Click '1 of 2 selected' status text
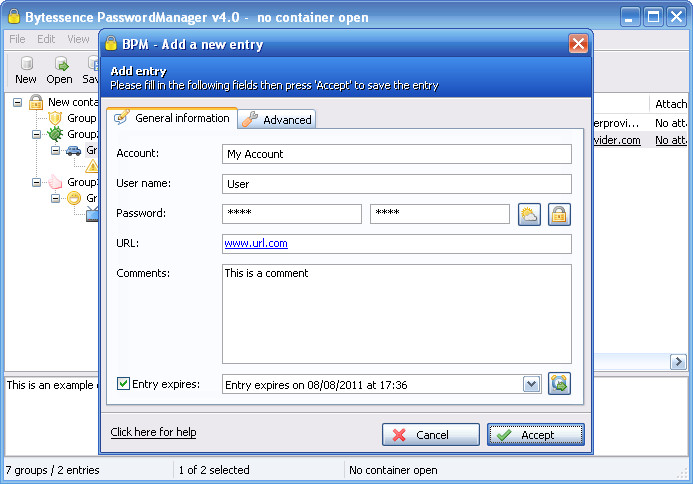The image size is (693, 484). pos(214,470)
